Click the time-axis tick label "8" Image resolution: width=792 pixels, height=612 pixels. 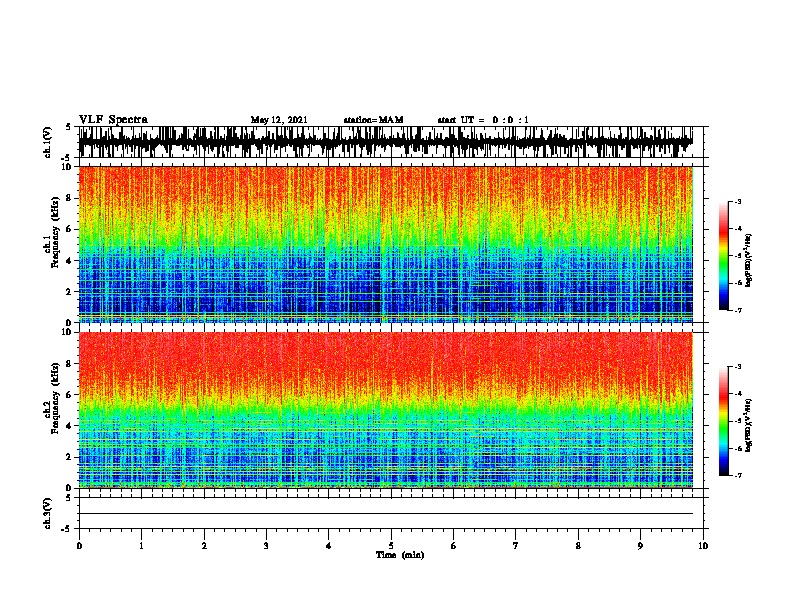[x=578, y=546]
